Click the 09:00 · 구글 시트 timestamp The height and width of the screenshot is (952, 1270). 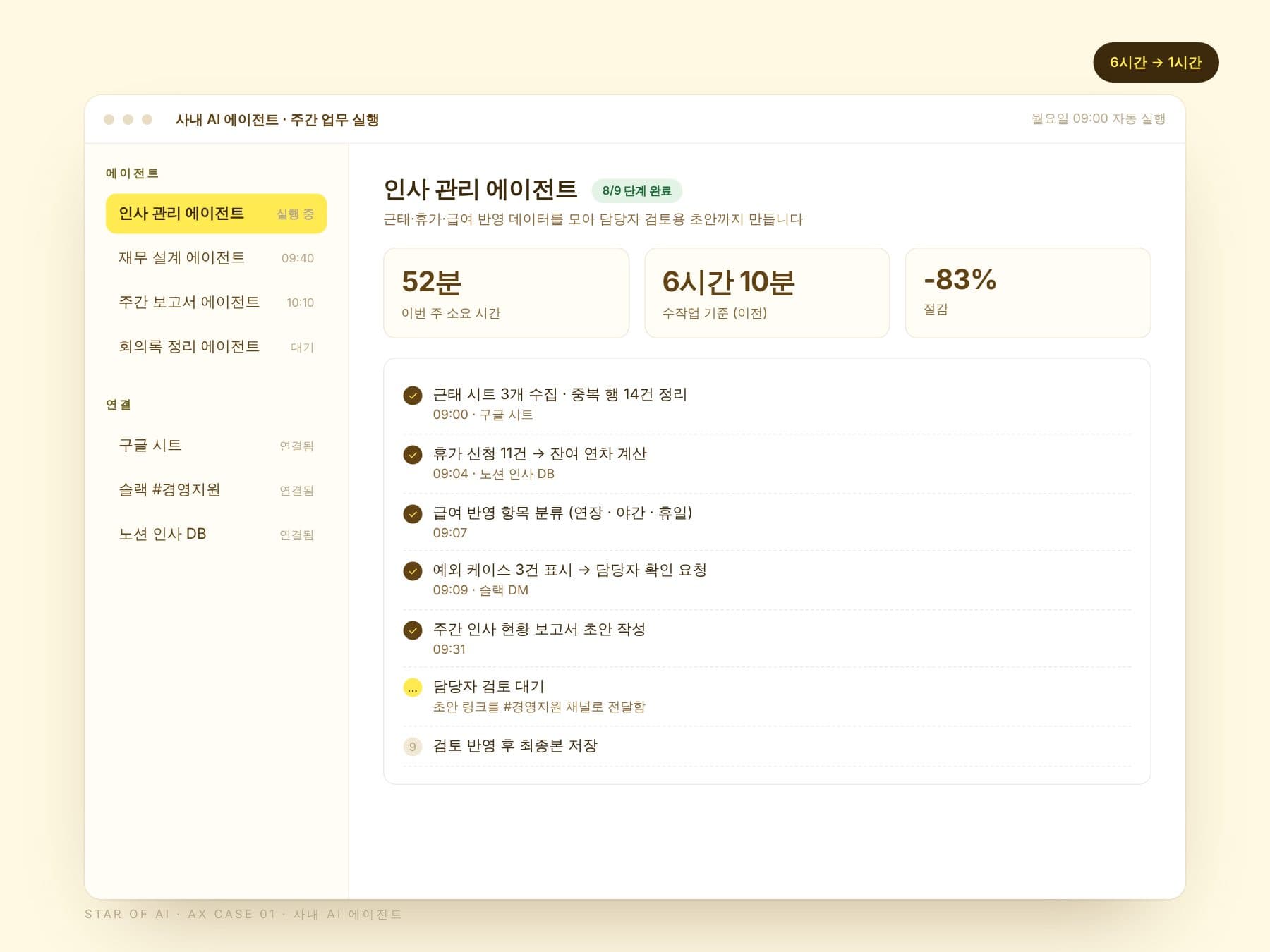pos(483,415)
